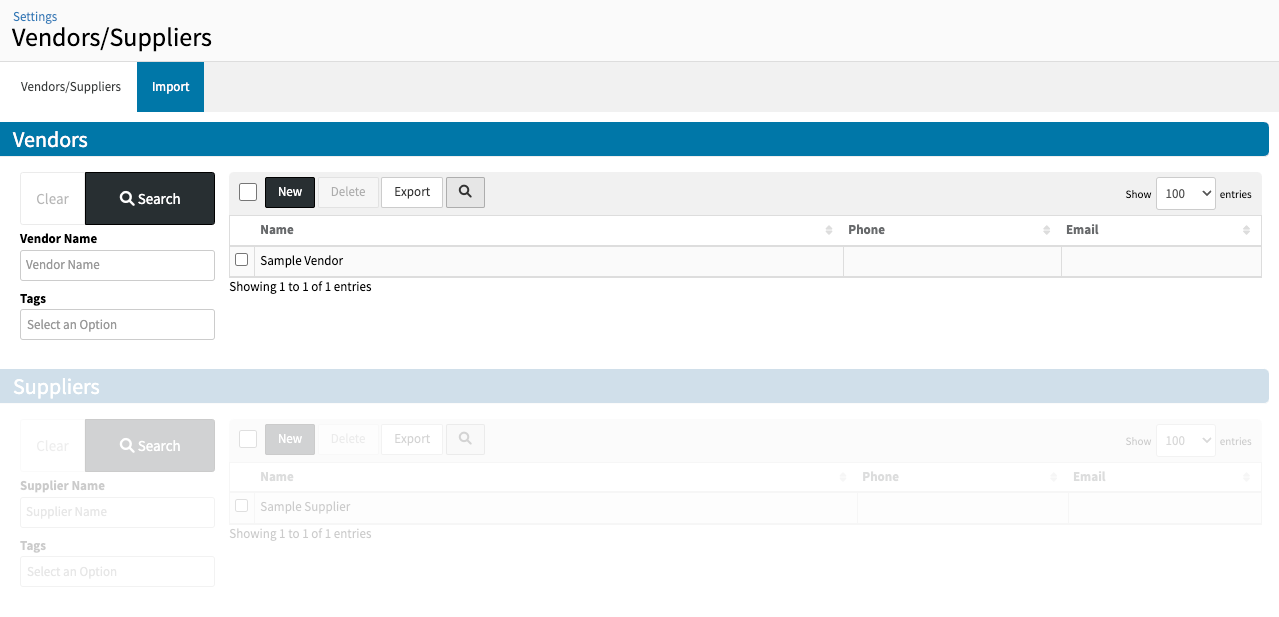1279x617 pixels.
Task: Open Suppliers Show entries dropdown
Action: pyautogui.click(x=1185, y=441)
